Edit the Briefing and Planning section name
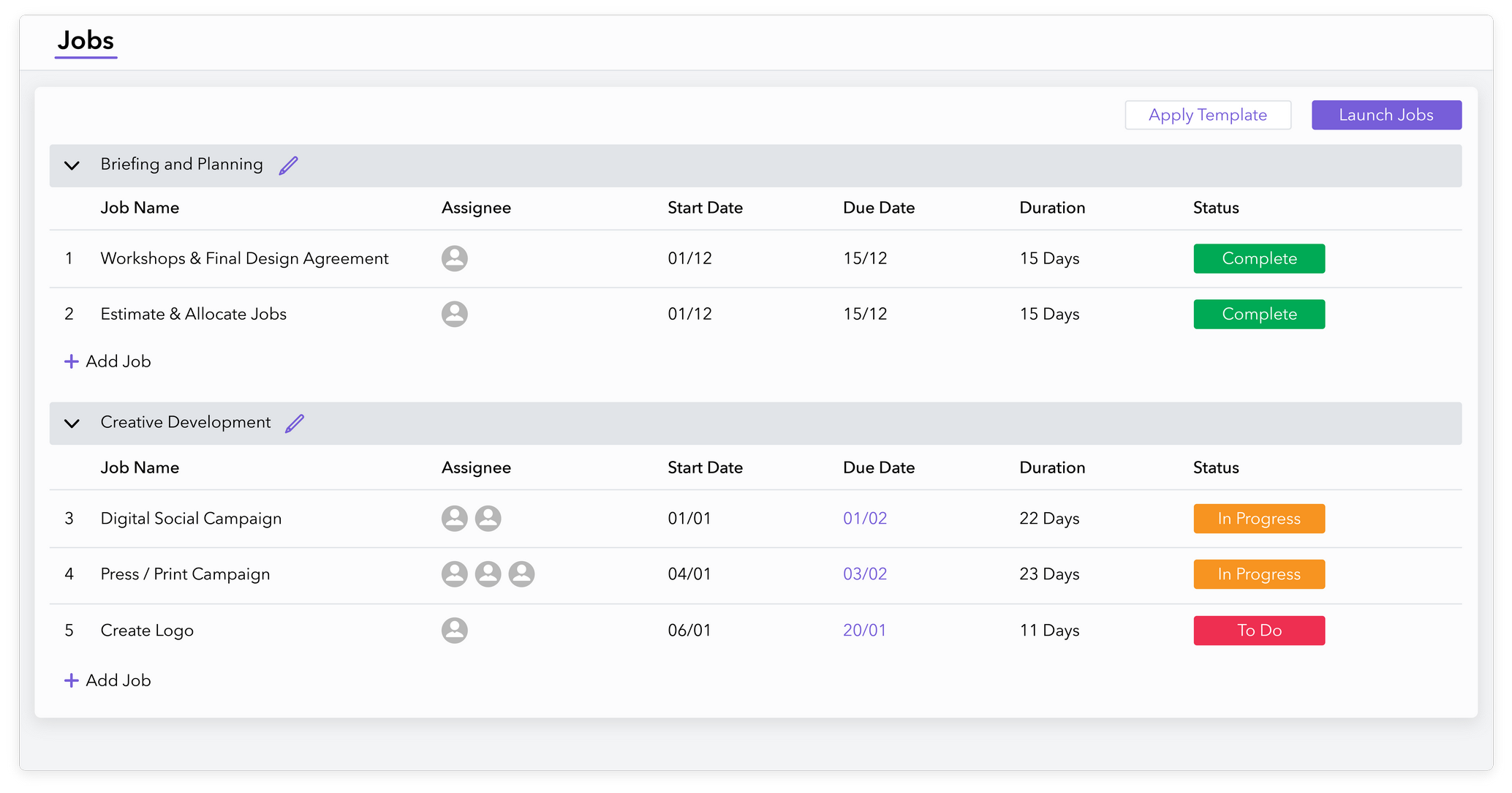This screenshot has height=793, width=1512. coord(289,165)
